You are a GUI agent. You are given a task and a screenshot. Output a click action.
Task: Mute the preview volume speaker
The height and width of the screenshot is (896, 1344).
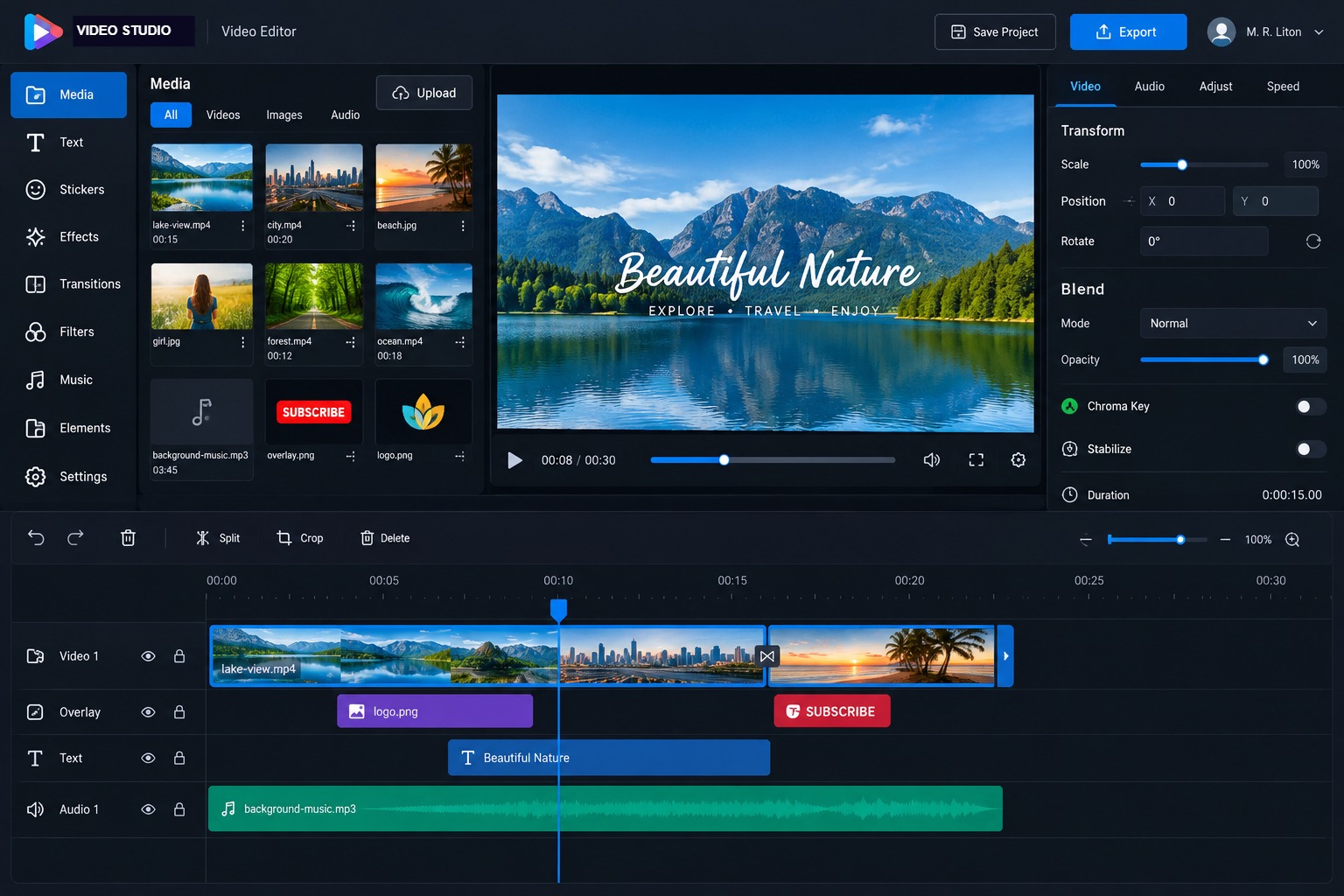932,460
